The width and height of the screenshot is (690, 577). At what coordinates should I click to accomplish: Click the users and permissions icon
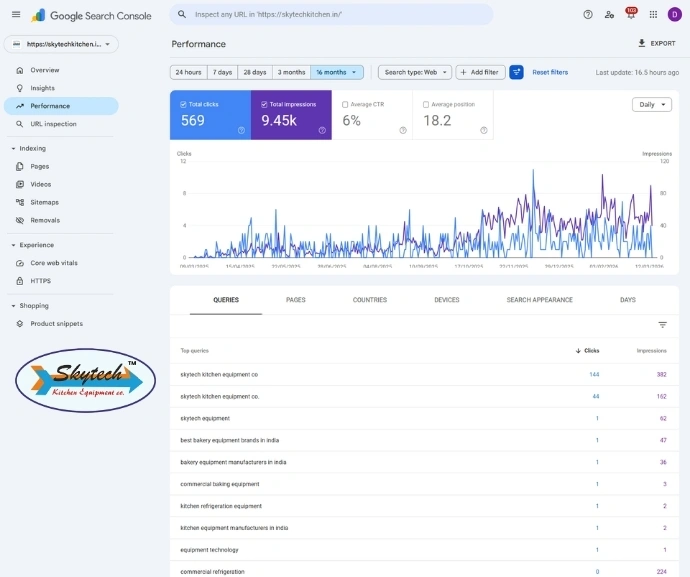pos(610,15)
